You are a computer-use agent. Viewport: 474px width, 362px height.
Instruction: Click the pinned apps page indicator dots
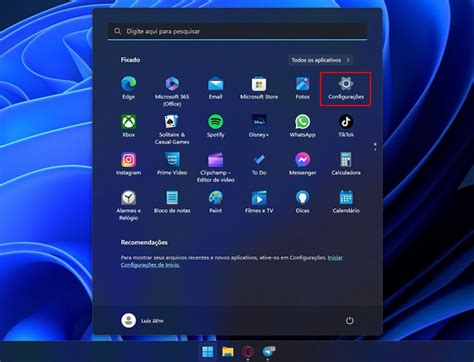tap(375, 147)
